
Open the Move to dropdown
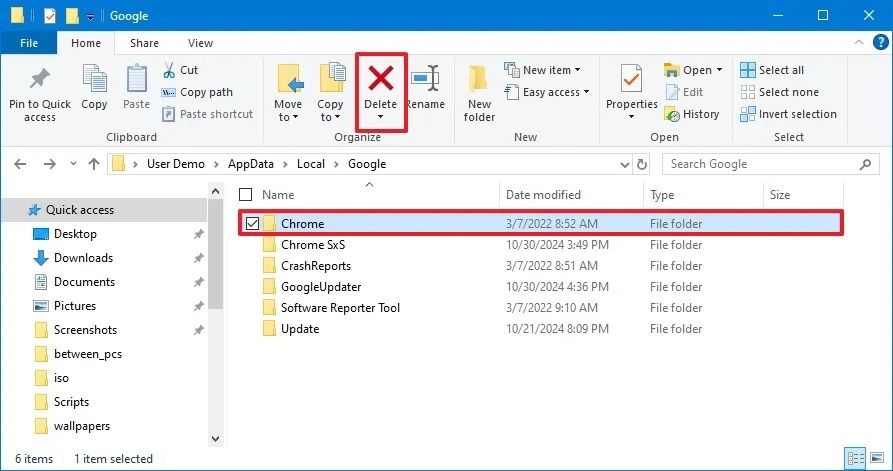coord(288,94)
